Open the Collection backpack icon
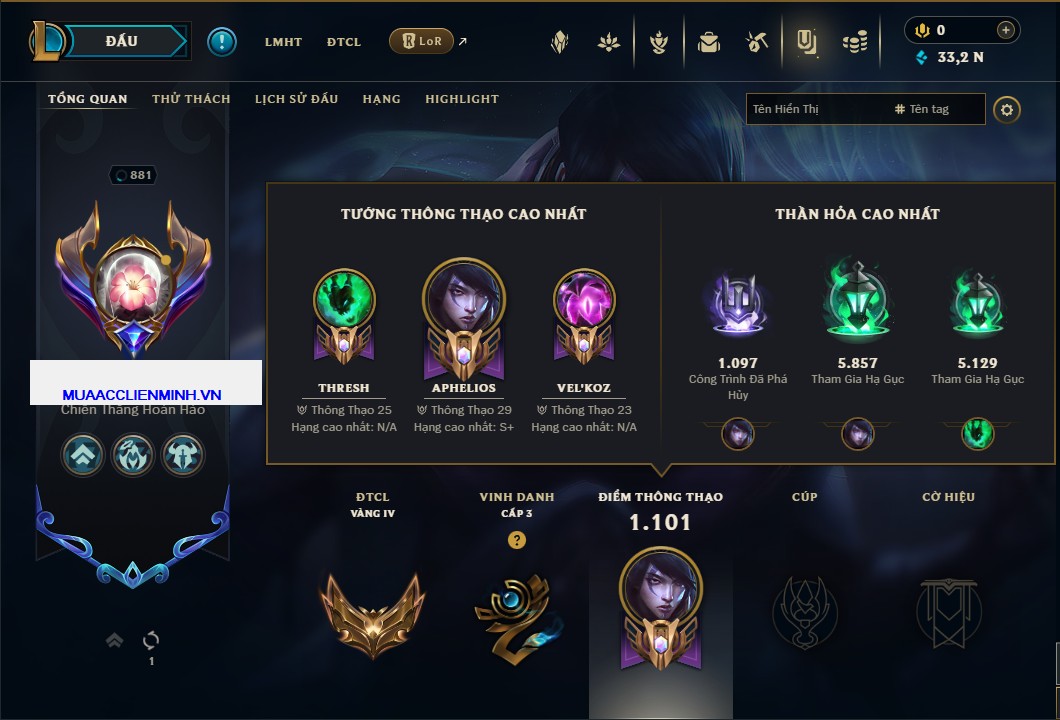 point(708,42)
